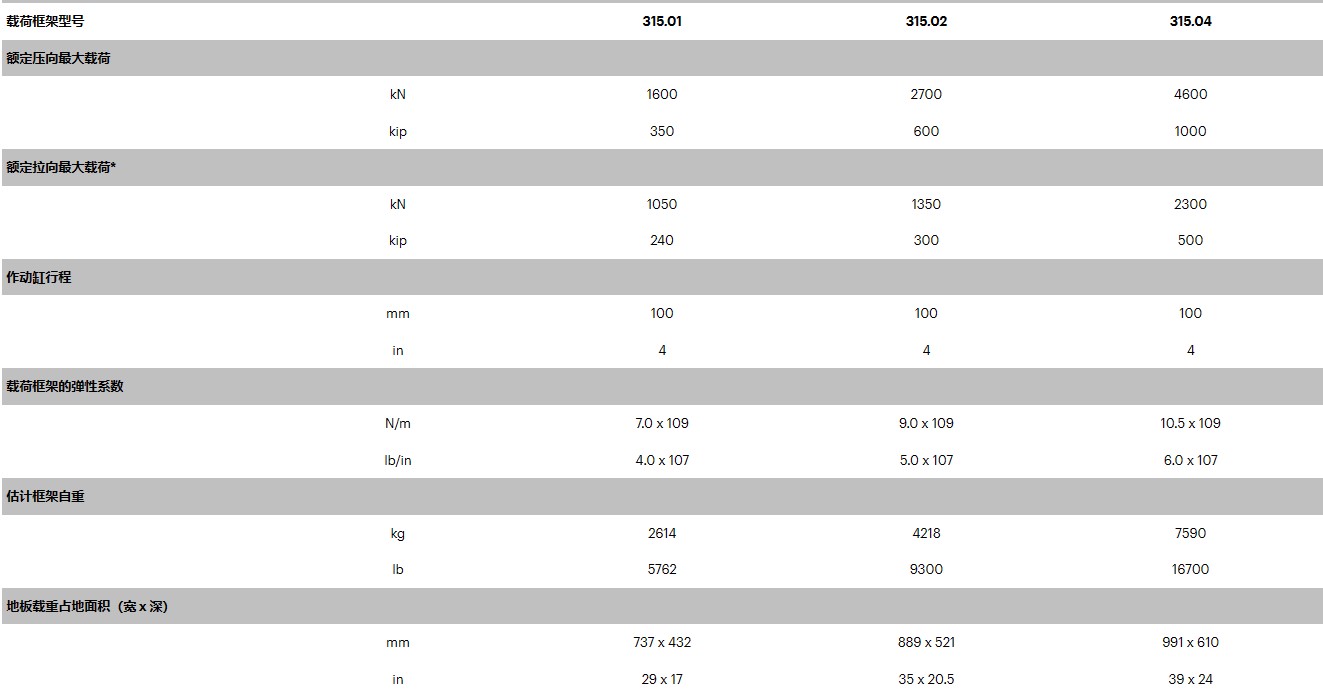
Task: Click the 2614 frame weight value
Action: 661,533
